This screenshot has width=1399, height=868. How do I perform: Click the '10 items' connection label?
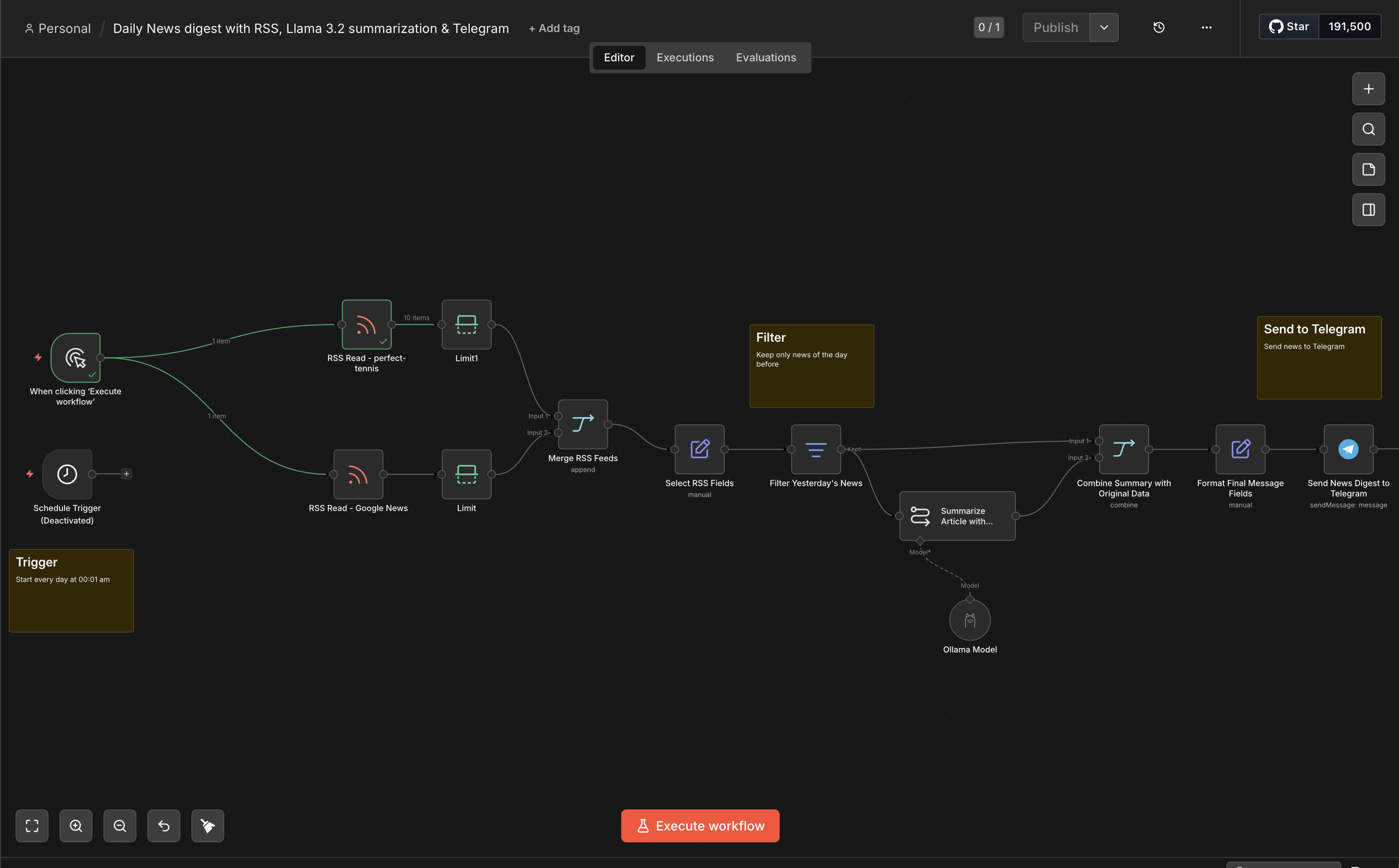416,317
